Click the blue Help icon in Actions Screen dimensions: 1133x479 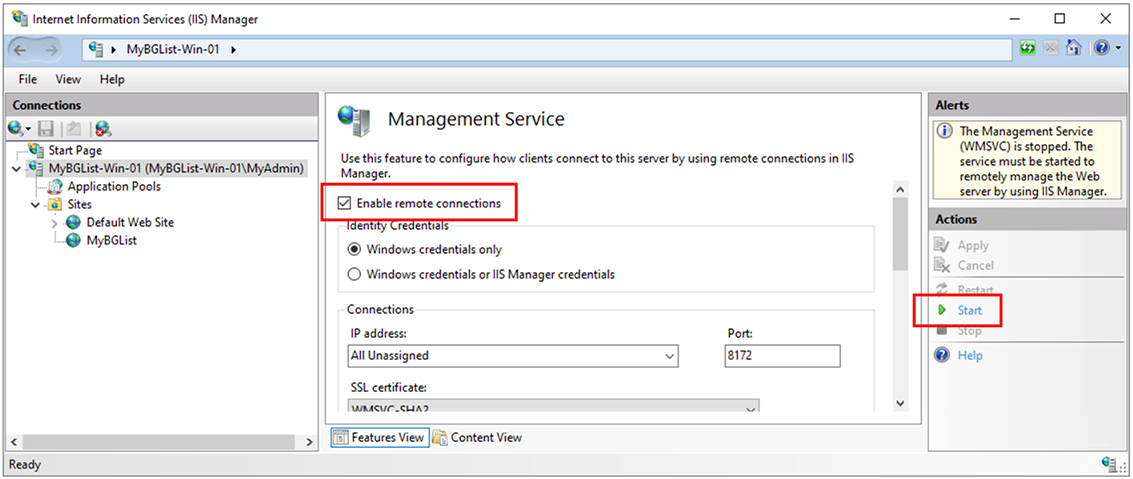coord(941,355)
